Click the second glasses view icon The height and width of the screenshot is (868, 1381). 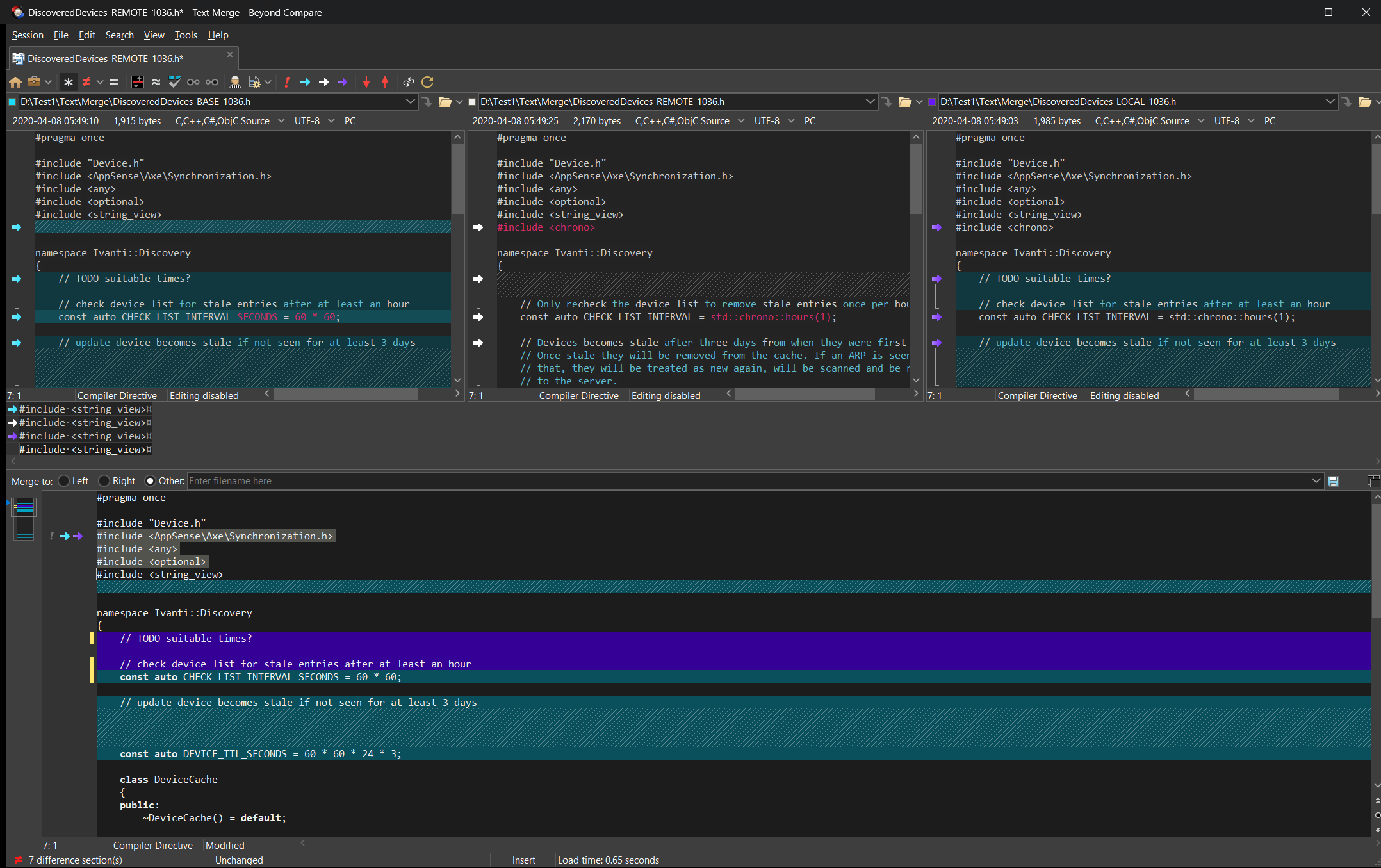pos(212,82)
